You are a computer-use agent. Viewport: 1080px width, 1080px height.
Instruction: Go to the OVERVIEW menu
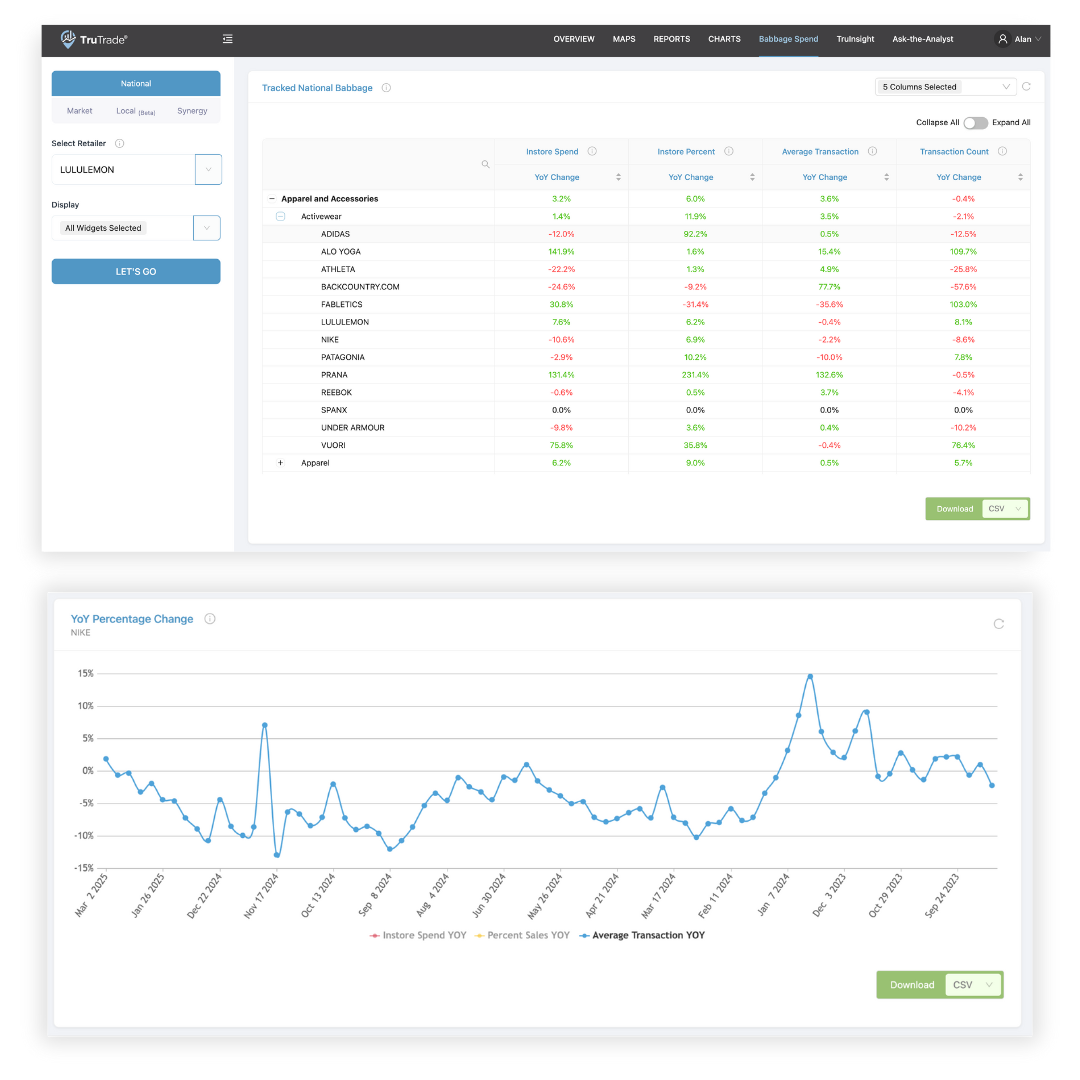pos(574,39)
